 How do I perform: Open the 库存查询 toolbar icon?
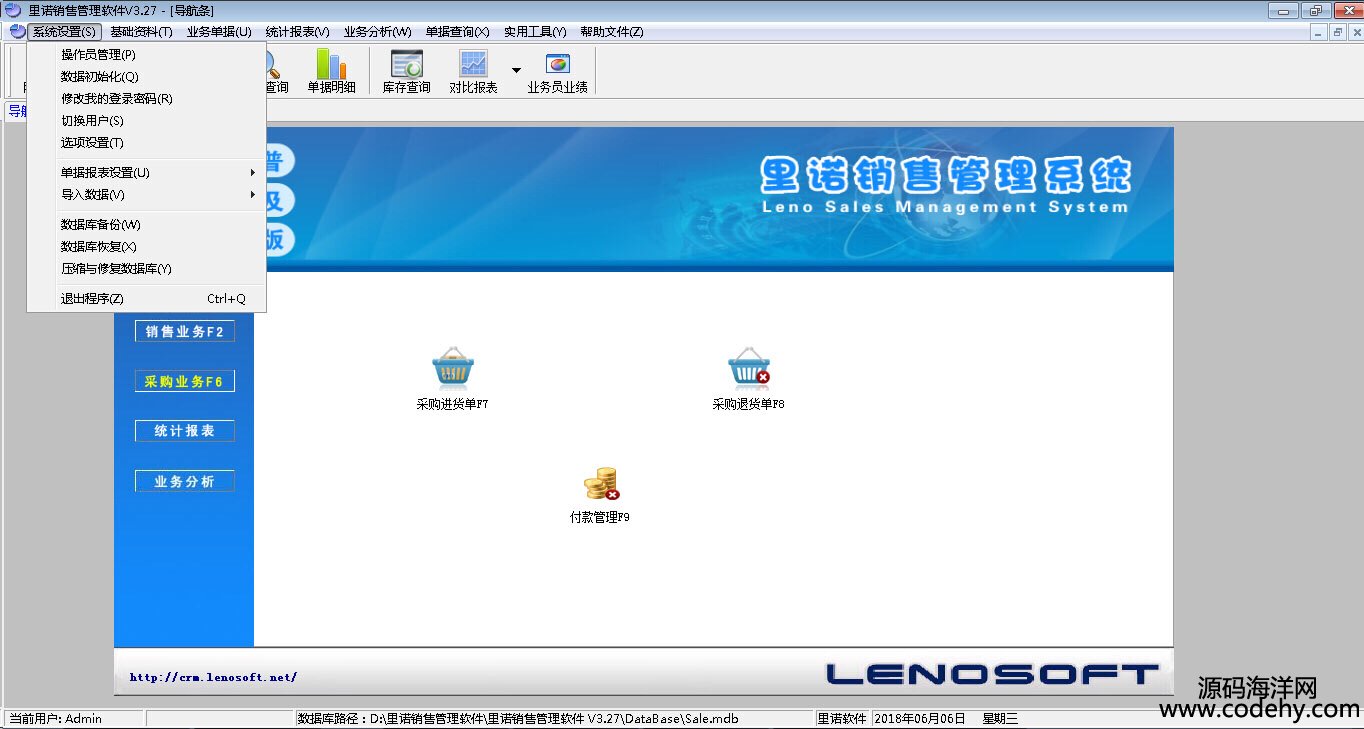406,71
